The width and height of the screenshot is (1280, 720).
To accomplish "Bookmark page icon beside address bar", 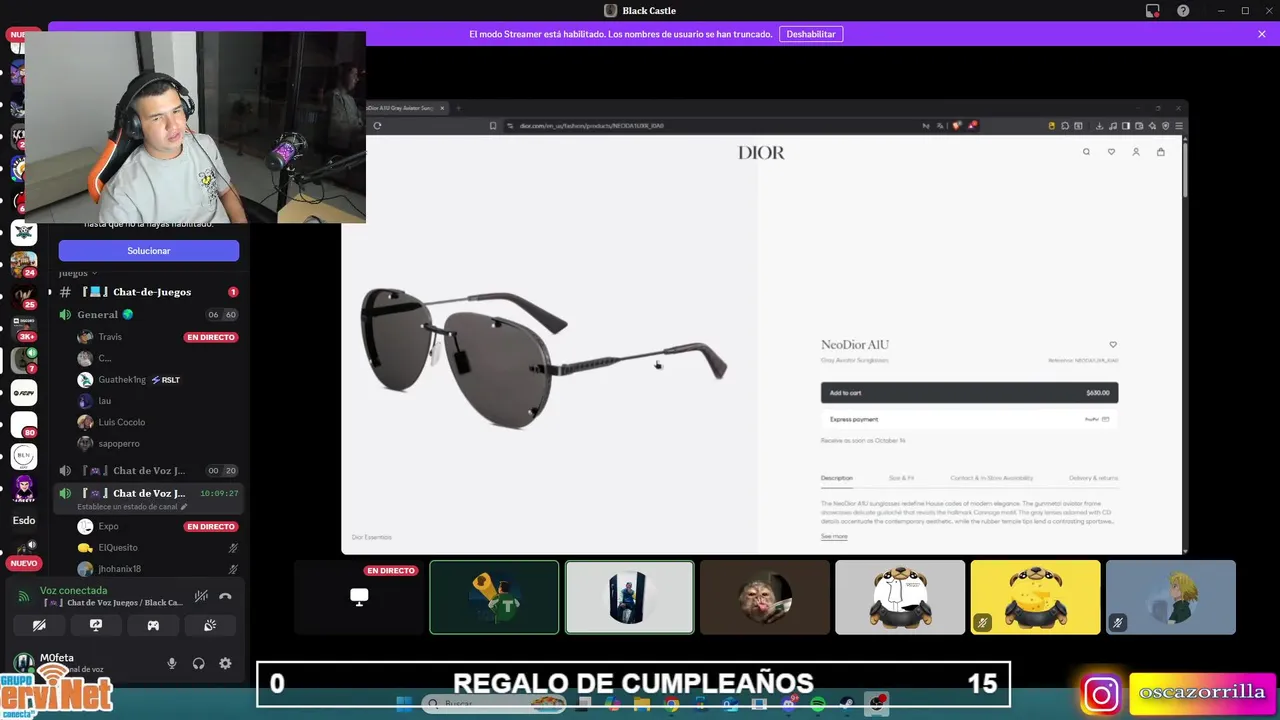I will (493, 125).
